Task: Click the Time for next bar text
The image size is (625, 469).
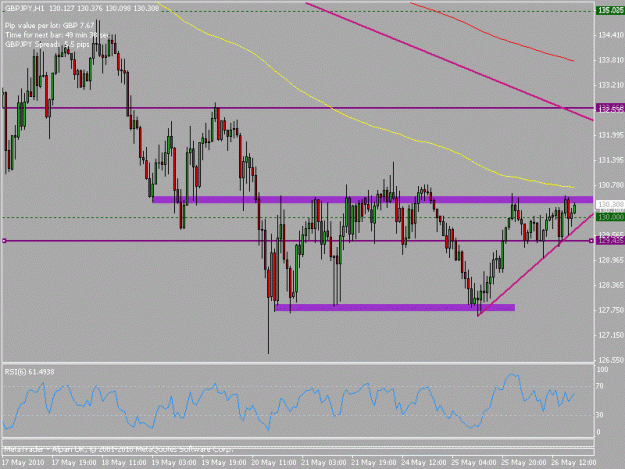Action: (57, 35)
